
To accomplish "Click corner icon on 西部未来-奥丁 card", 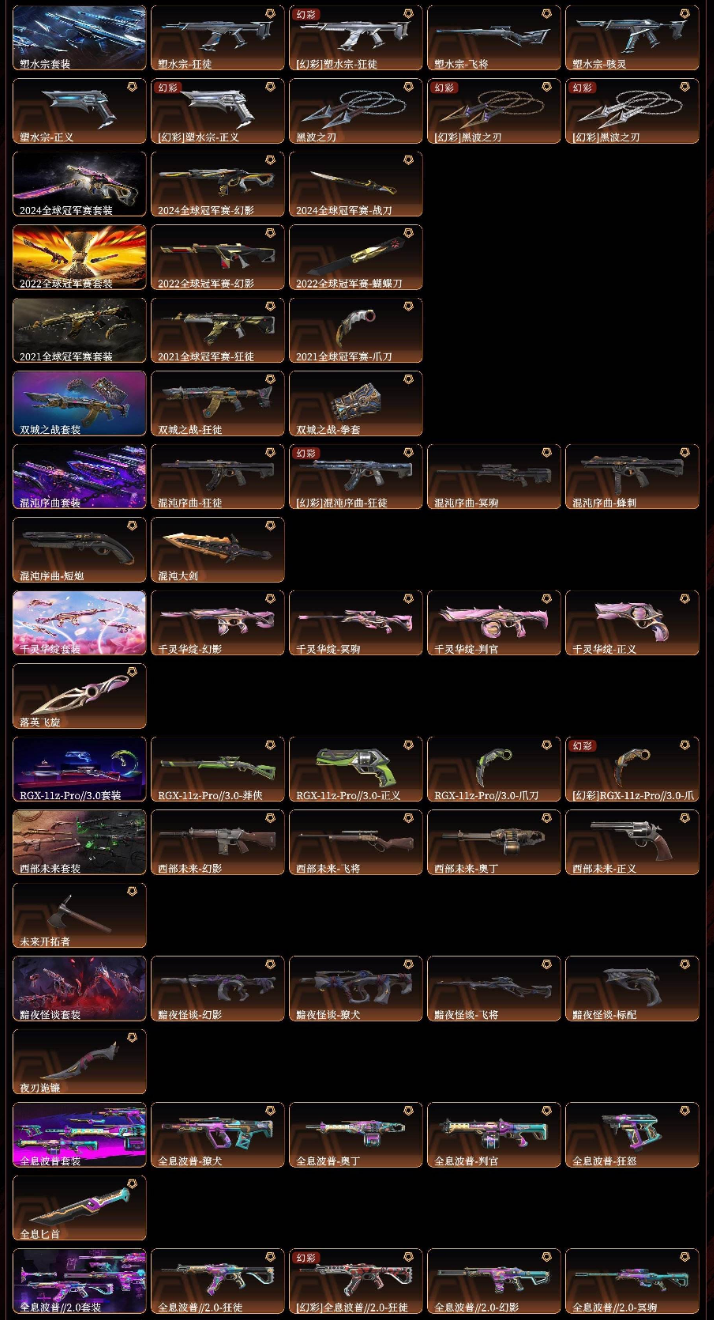I will pos(546,818).
